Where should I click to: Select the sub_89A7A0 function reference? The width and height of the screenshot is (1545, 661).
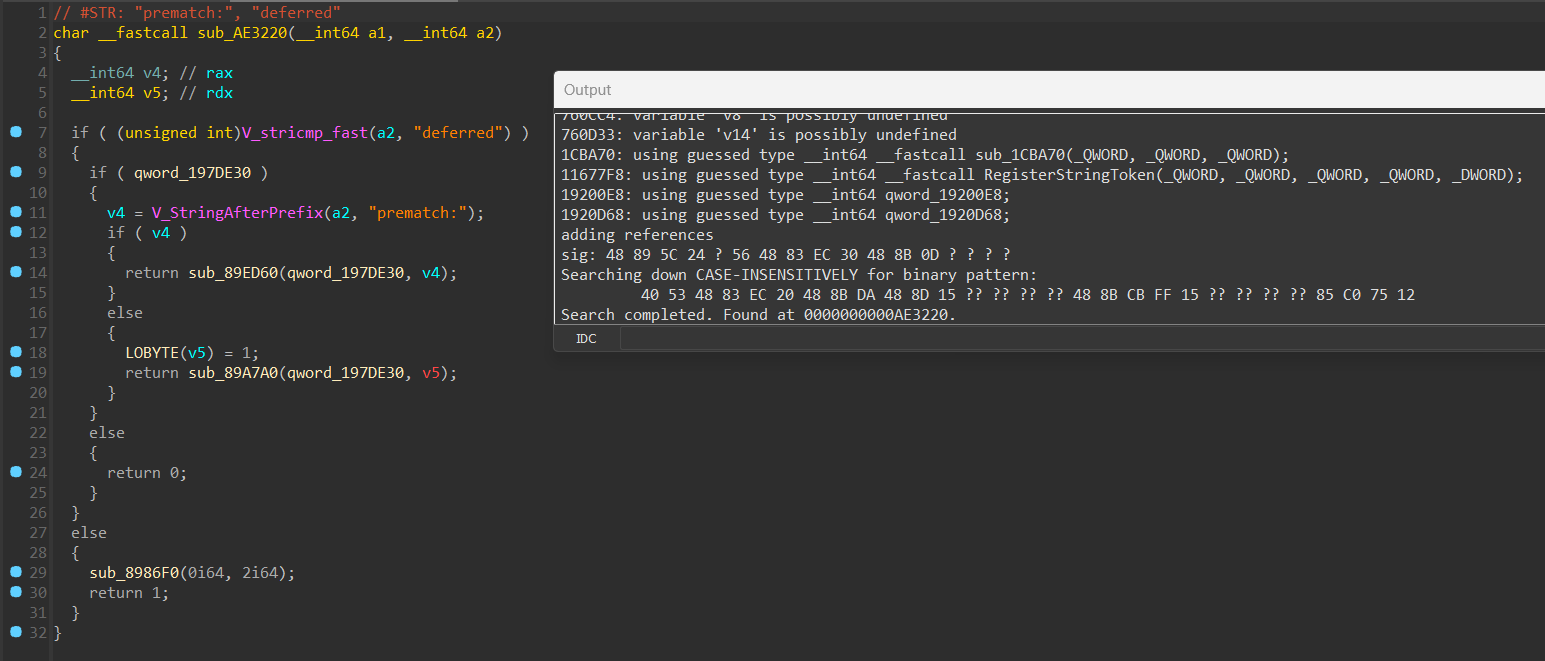(235, 373)
